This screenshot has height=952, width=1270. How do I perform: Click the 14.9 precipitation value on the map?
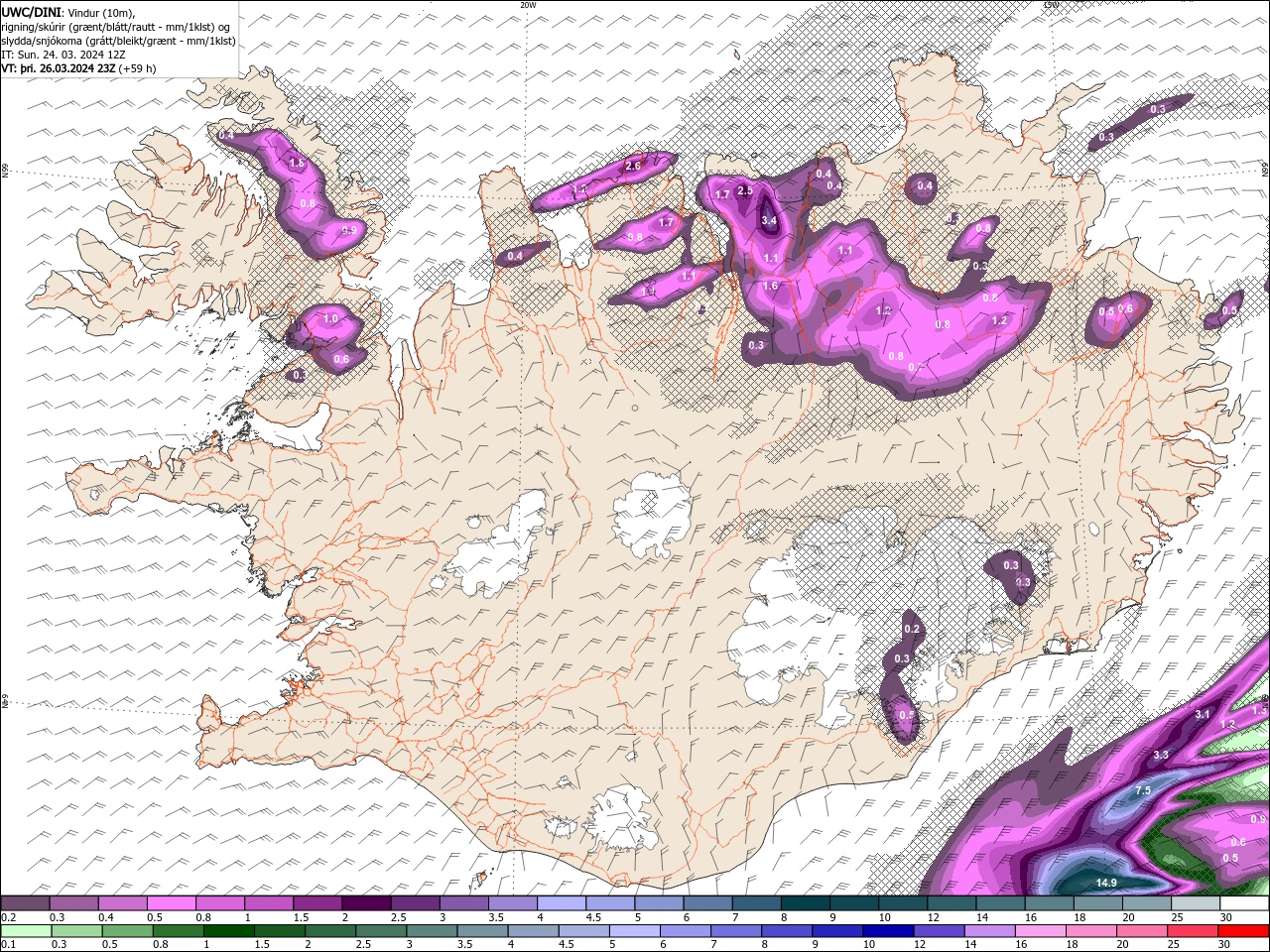(1106, 883)
